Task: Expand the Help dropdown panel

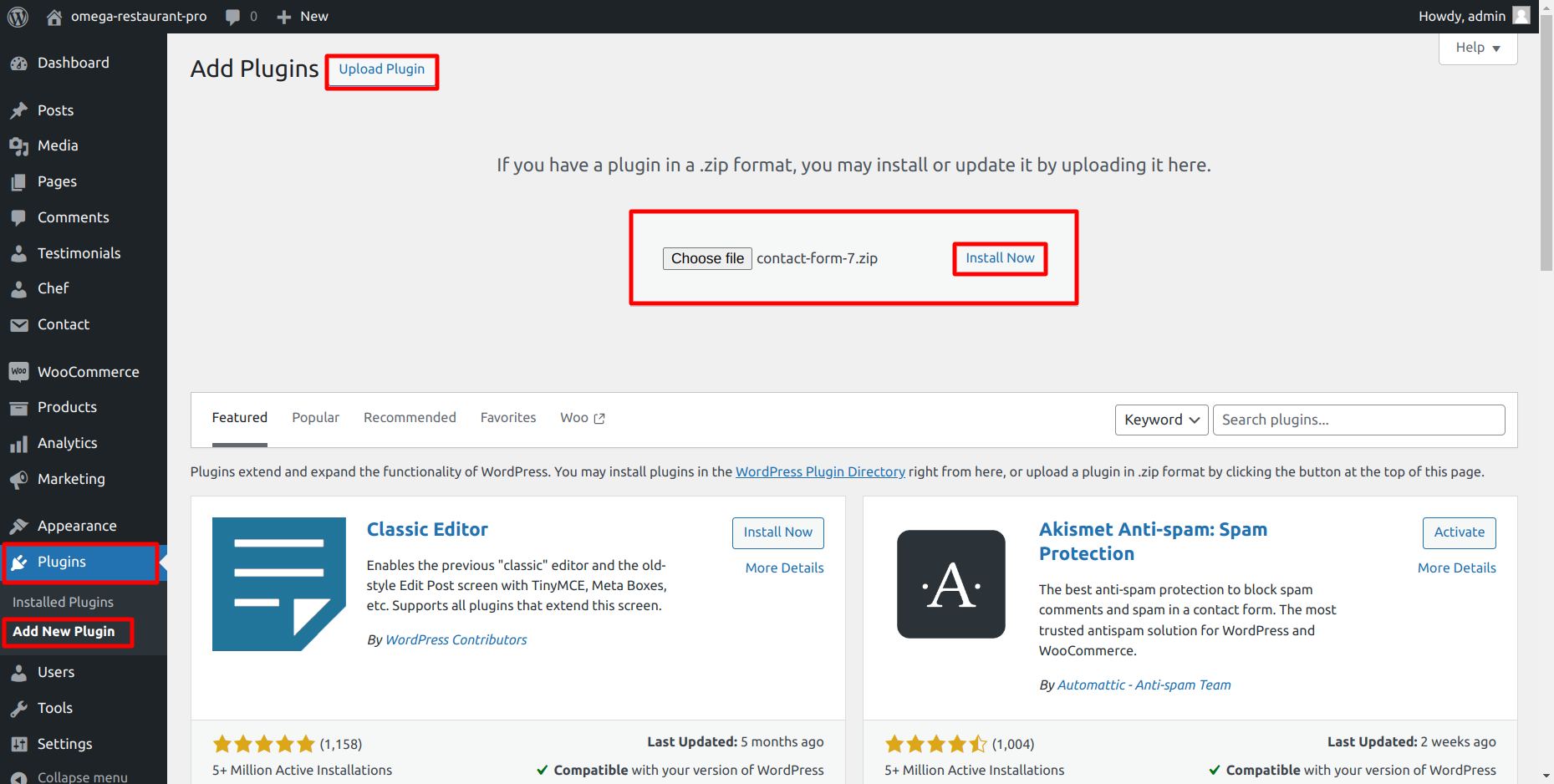Action: [x=1477, y=48]
